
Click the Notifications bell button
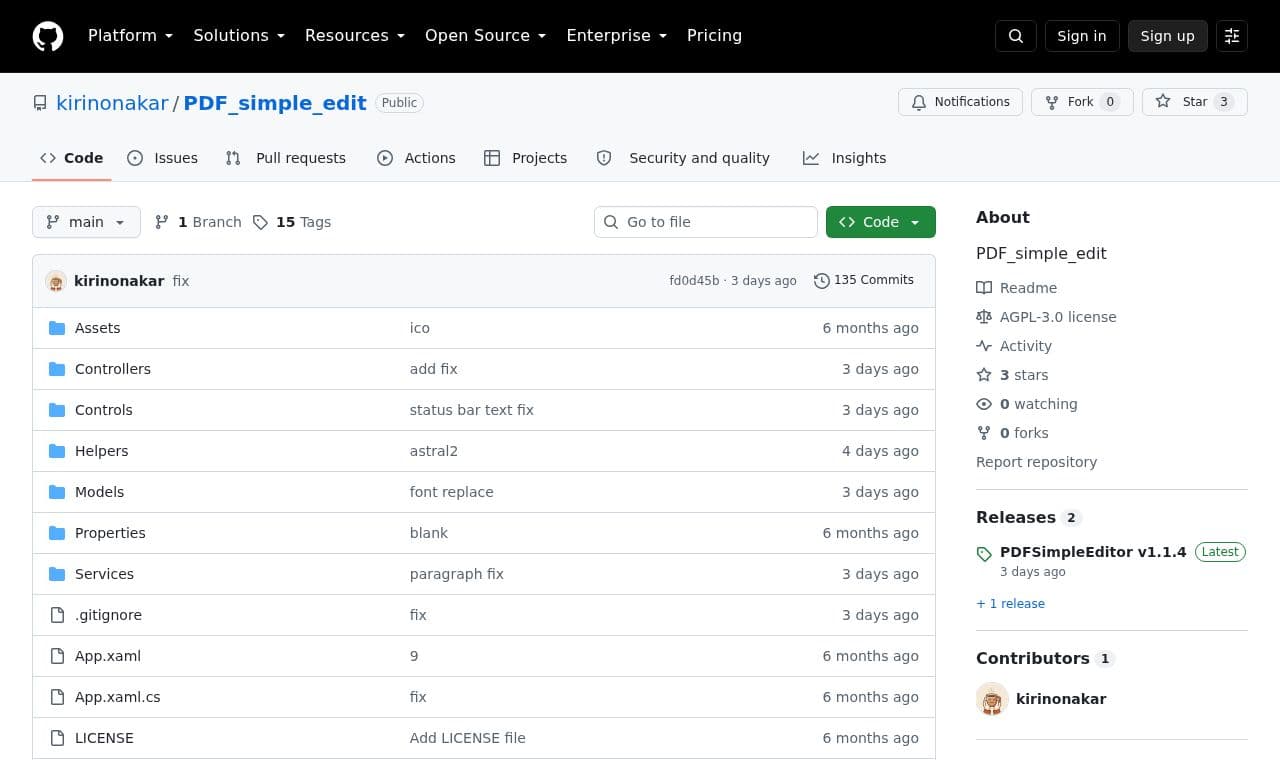(x=961, y=102)
